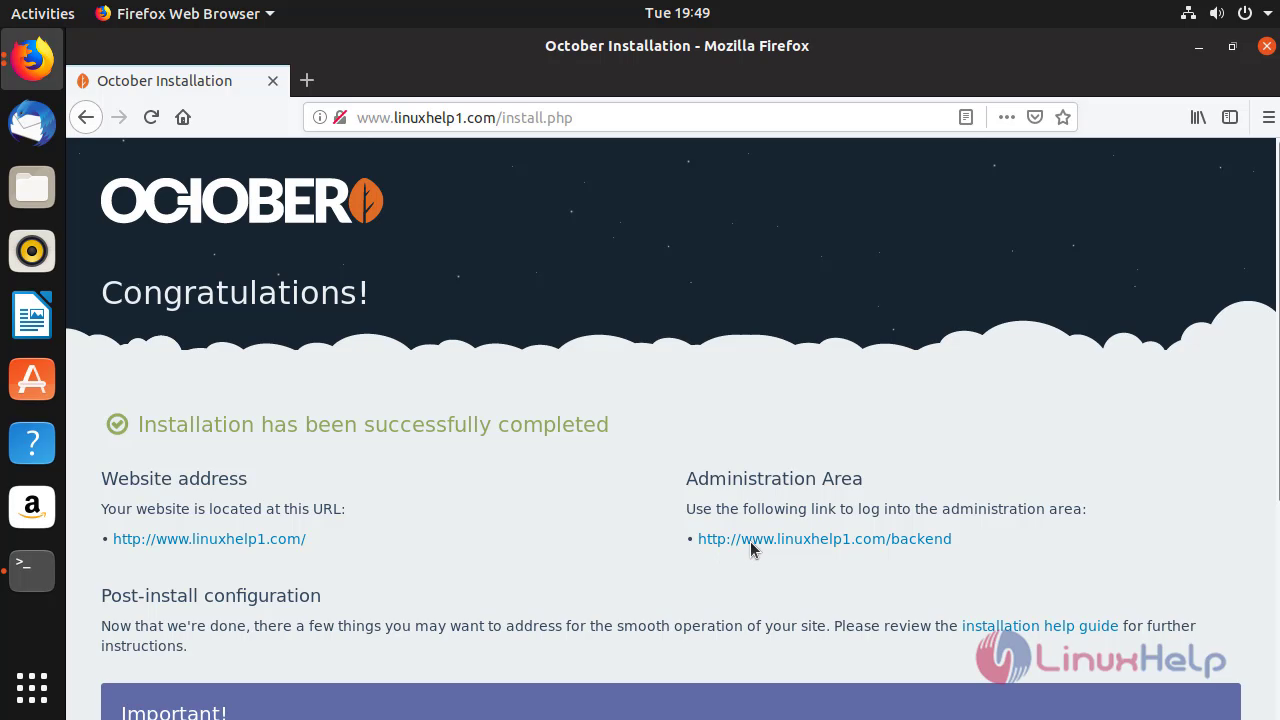Show site information for this page
The width and height of the screenshot is (1280, 720).
point(319,117)
